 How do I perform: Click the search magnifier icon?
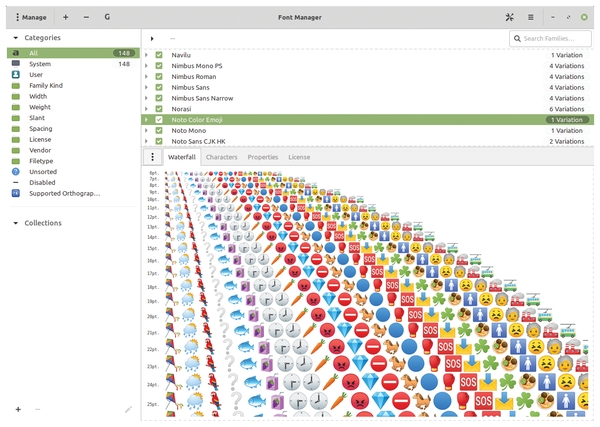517,39
